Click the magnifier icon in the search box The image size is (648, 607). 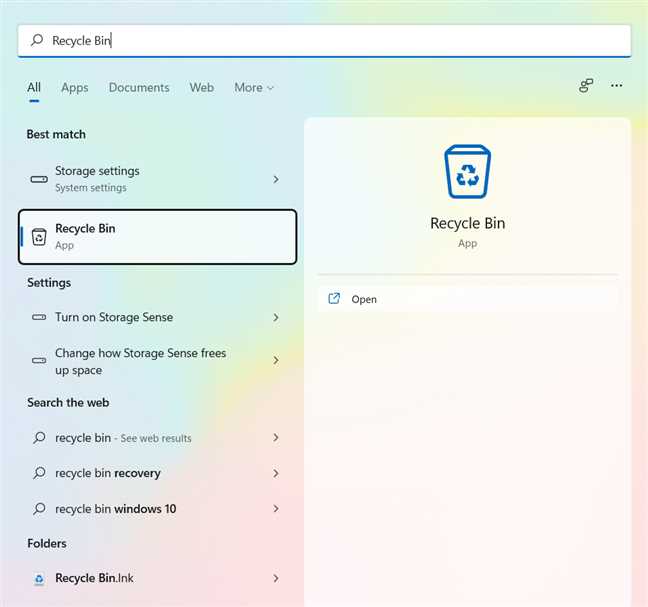pos(37,40)
